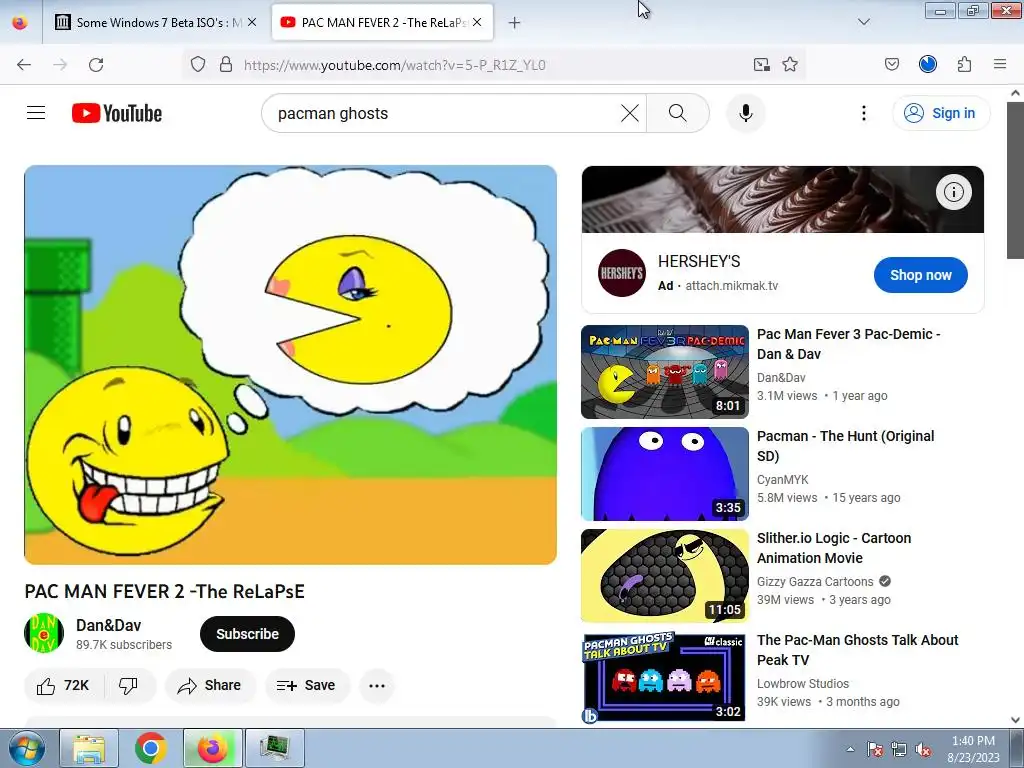
Task: Toggle picture-in-picture icon in the address bar
Action: (x=761, y=64)
